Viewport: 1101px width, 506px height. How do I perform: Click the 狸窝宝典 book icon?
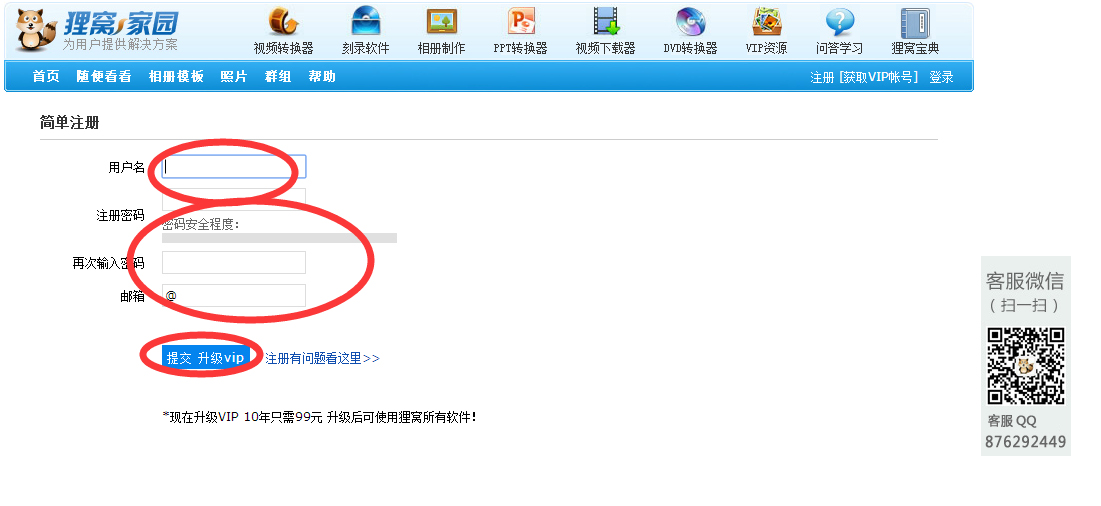tap(915, 22)
